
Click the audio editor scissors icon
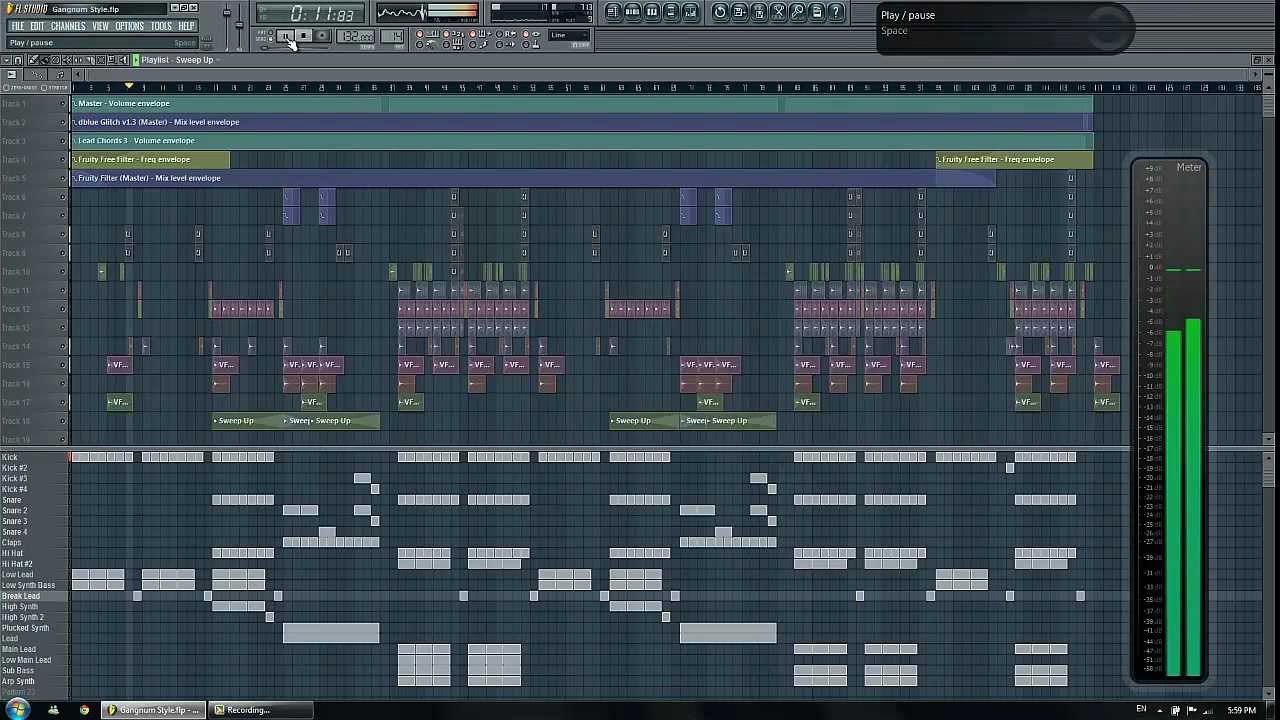coord(778,12)
